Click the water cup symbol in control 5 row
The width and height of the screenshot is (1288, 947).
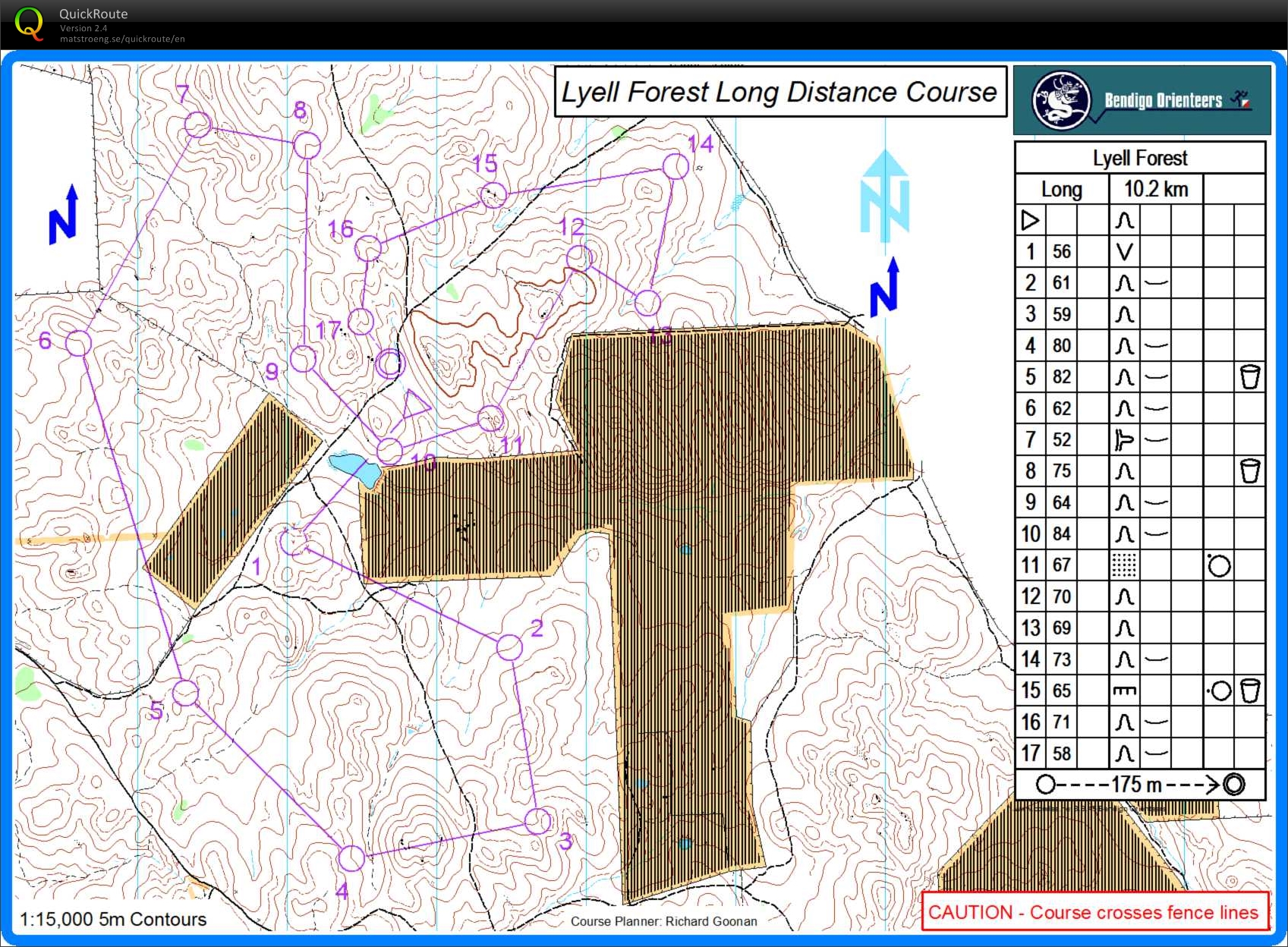click(1249, 377)
